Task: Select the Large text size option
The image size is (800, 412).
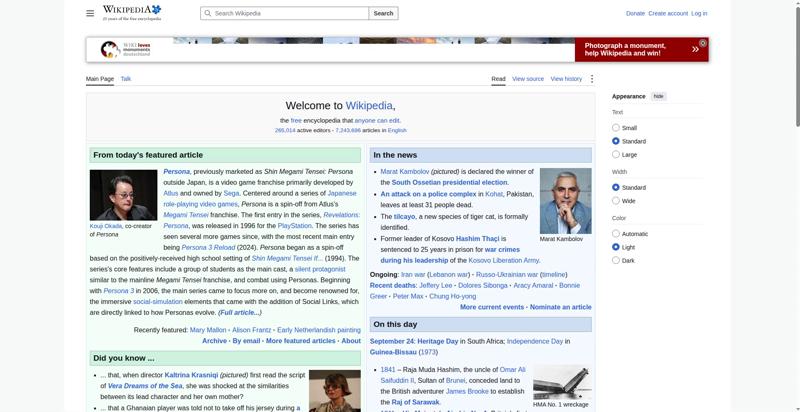Action: [x=616, y=154]
